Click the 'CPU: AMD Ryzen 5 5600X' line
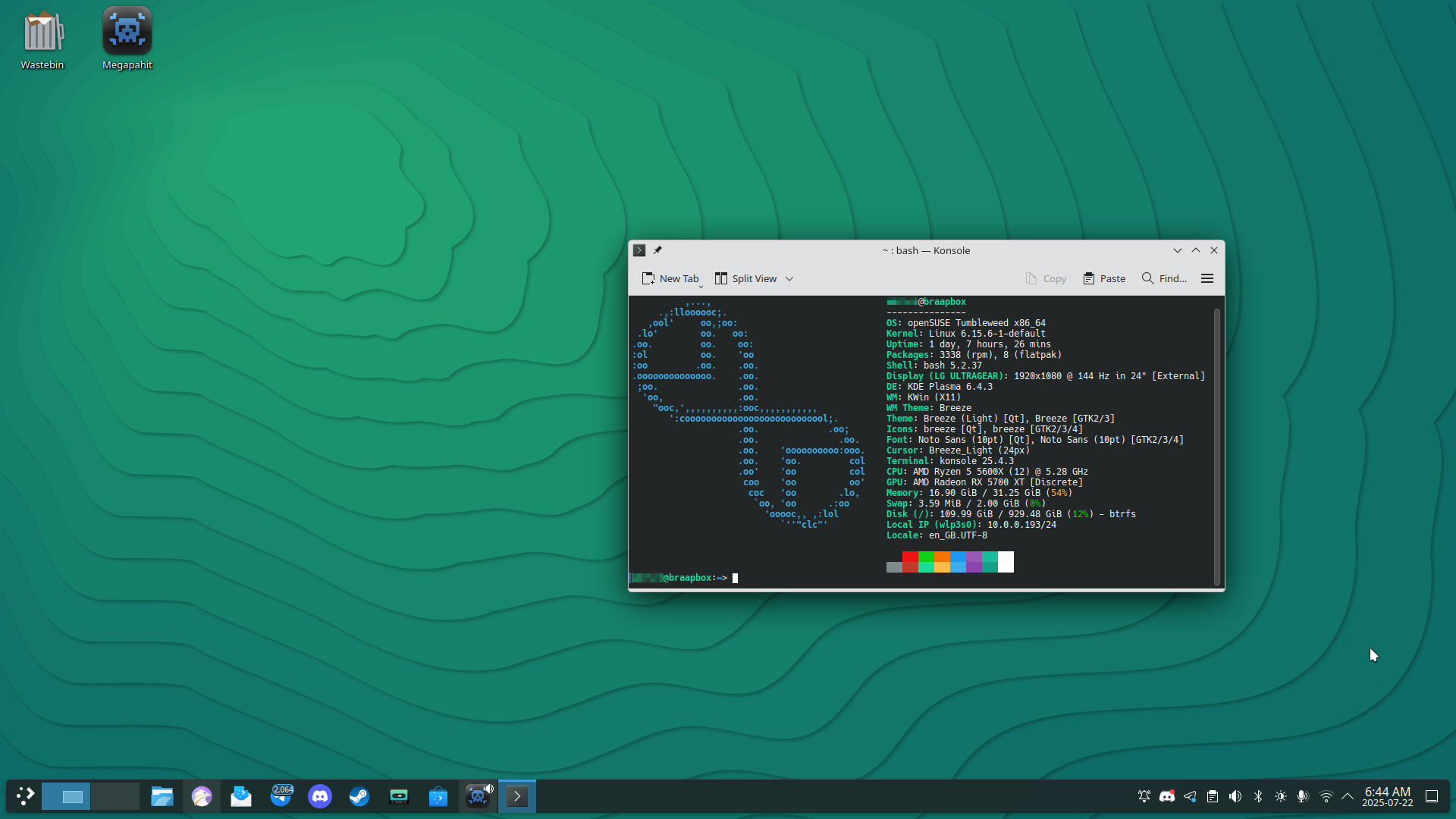 [x=987, y=472]
